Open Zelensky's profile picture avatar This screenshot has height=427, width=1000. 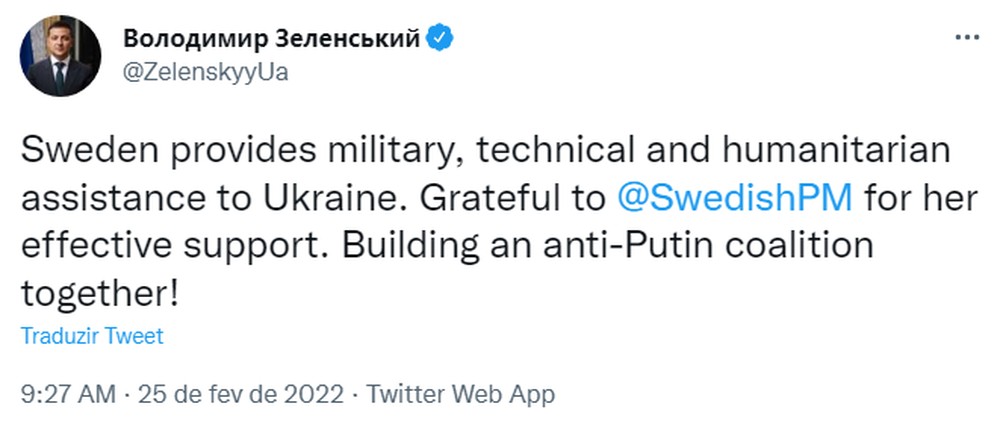click(61, 55)
